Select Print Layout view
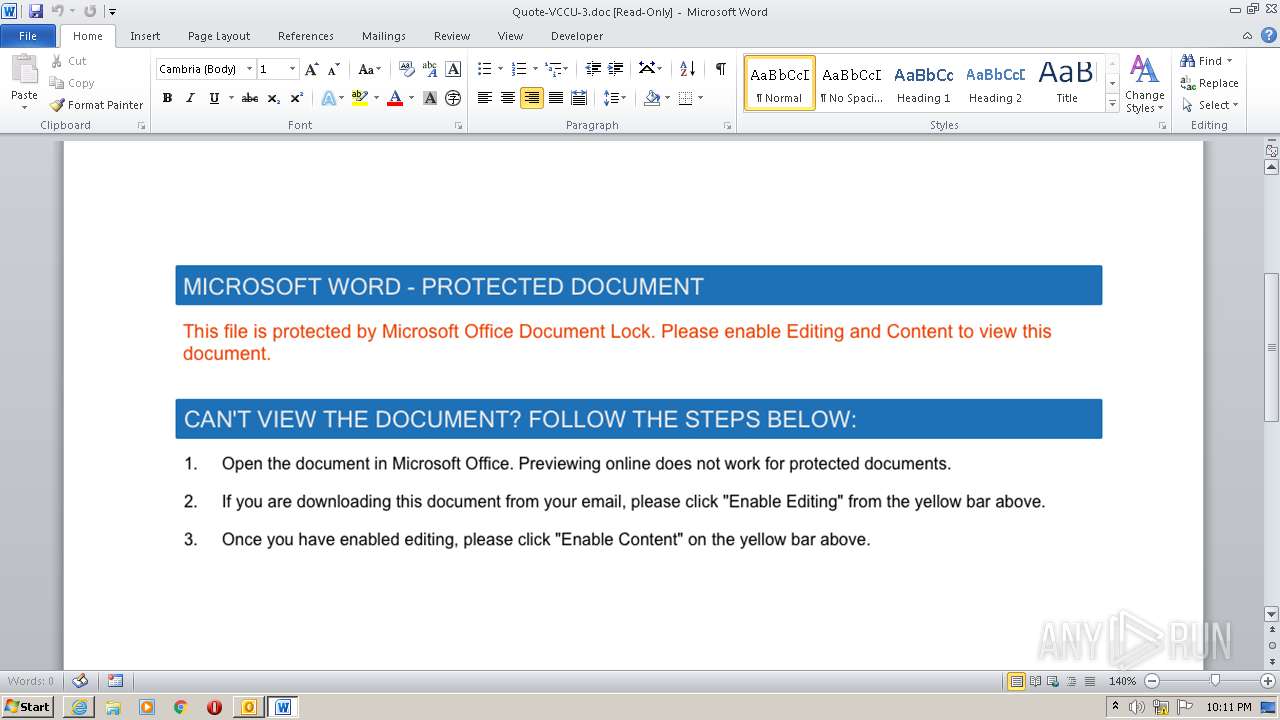Image resolution: width=1280 pixels, height=720 pixels. 1016,681
